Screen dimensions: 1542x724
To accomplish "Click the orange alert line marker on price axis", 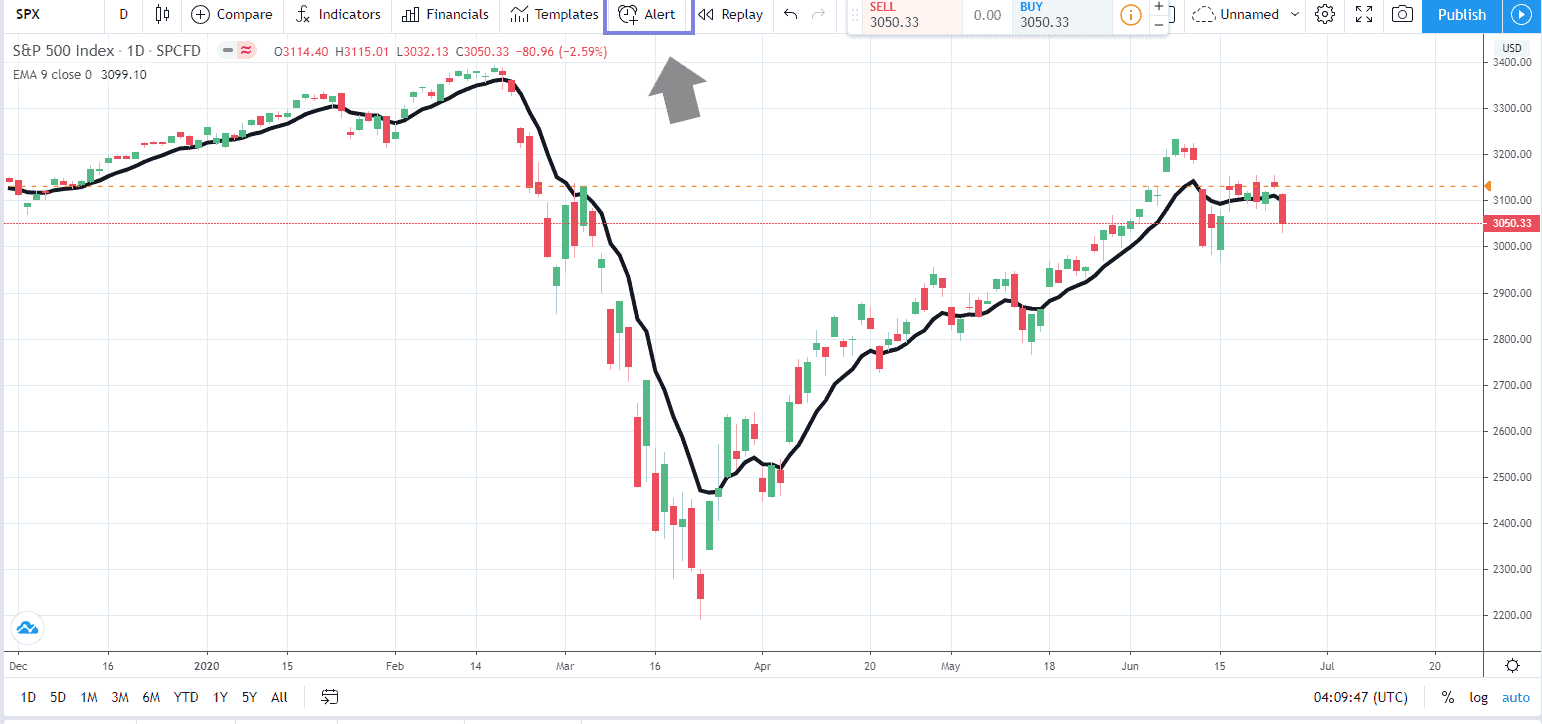I will click(1488, 186).
